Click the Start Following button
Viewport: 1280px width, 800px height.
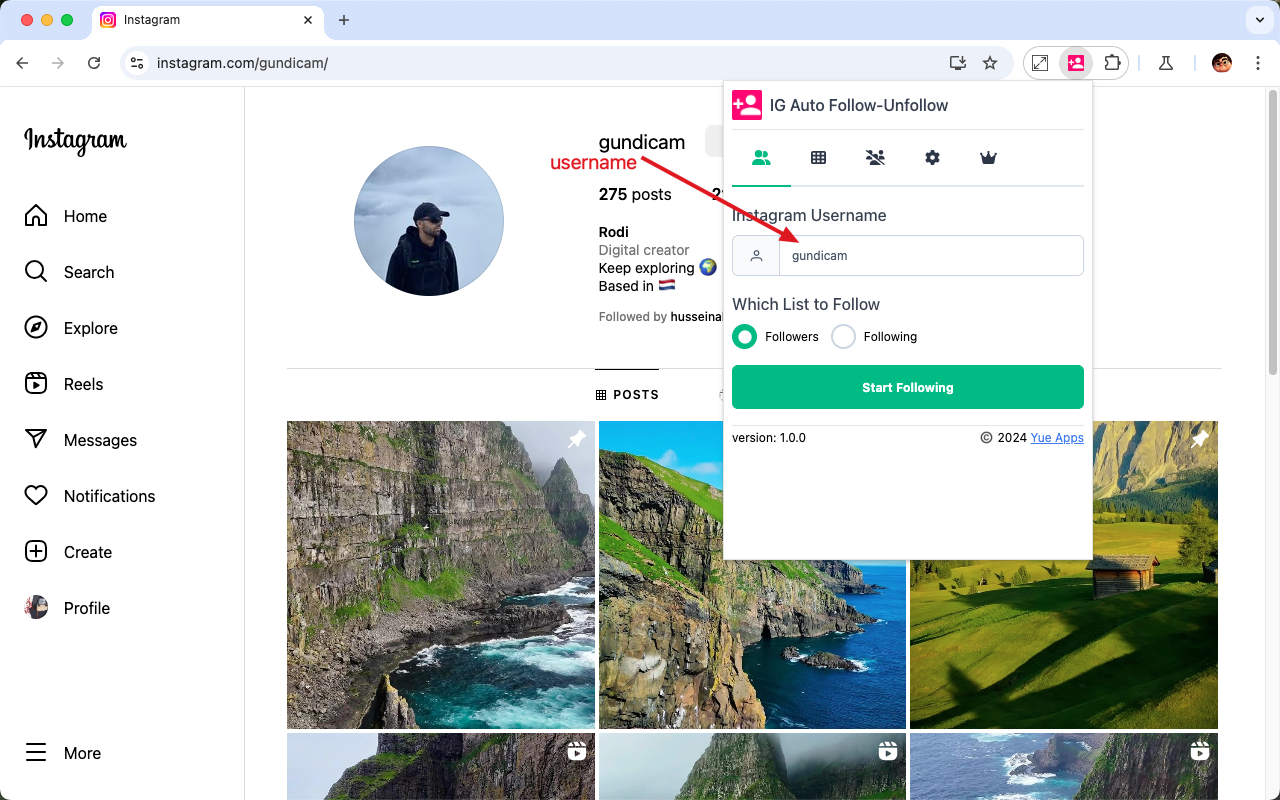[x=907, y=387]
